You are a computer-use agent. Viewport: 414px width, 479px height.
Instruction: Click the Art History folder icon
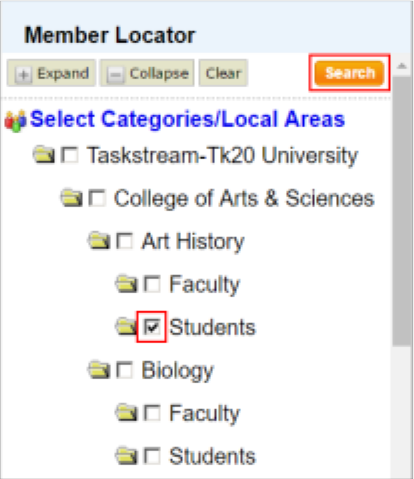point(99,241)
